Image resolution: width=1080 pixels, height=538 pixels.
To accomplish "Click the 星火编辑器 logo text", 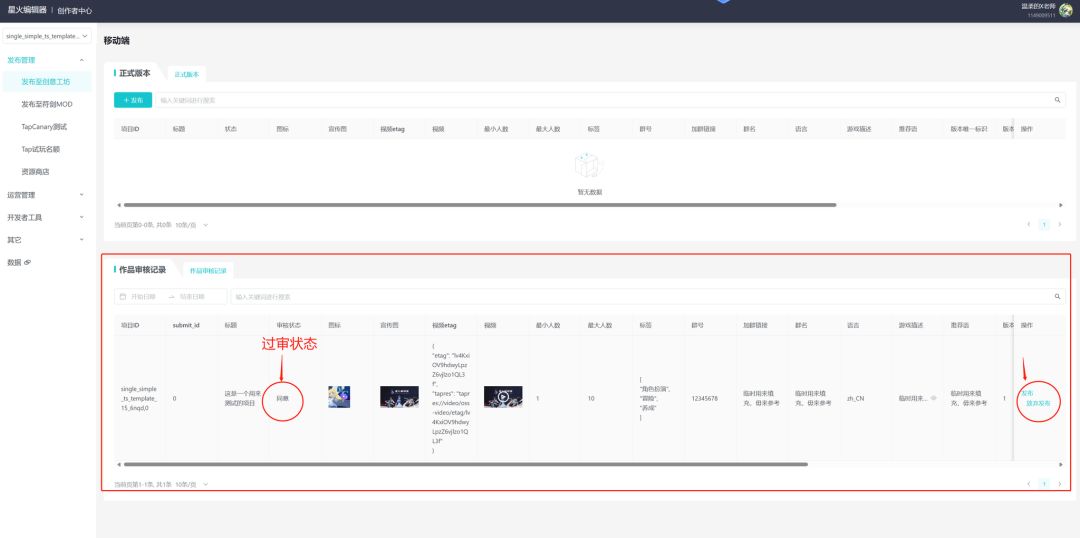I will tap(27, 10).
